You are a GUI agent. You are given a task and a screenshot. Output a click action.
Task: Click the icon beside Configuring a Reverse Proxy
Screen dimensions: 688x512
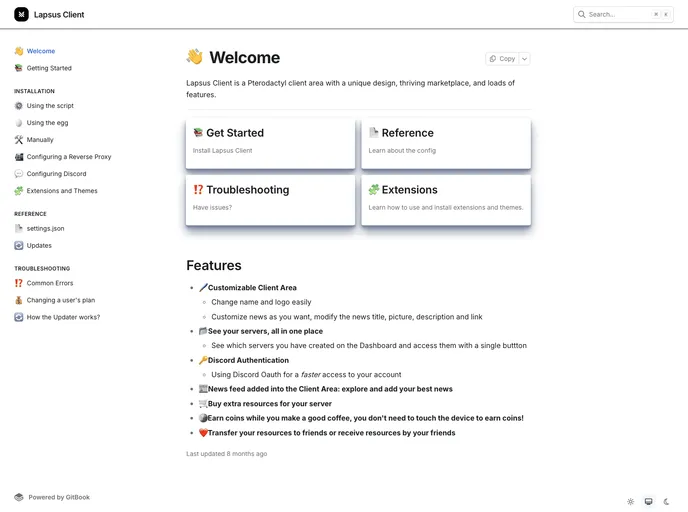[18, 157]
